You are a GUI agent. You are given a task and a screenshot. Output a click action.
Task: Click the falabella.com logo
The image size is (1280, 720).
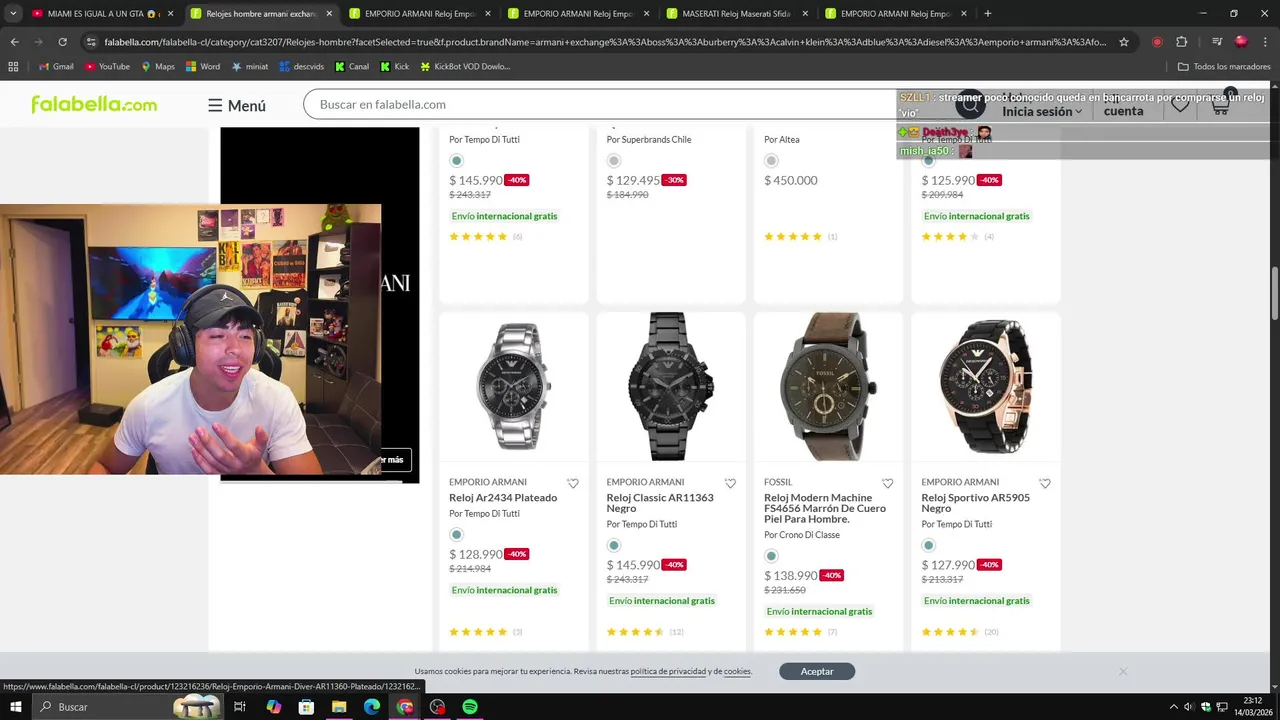coord(94,104)
